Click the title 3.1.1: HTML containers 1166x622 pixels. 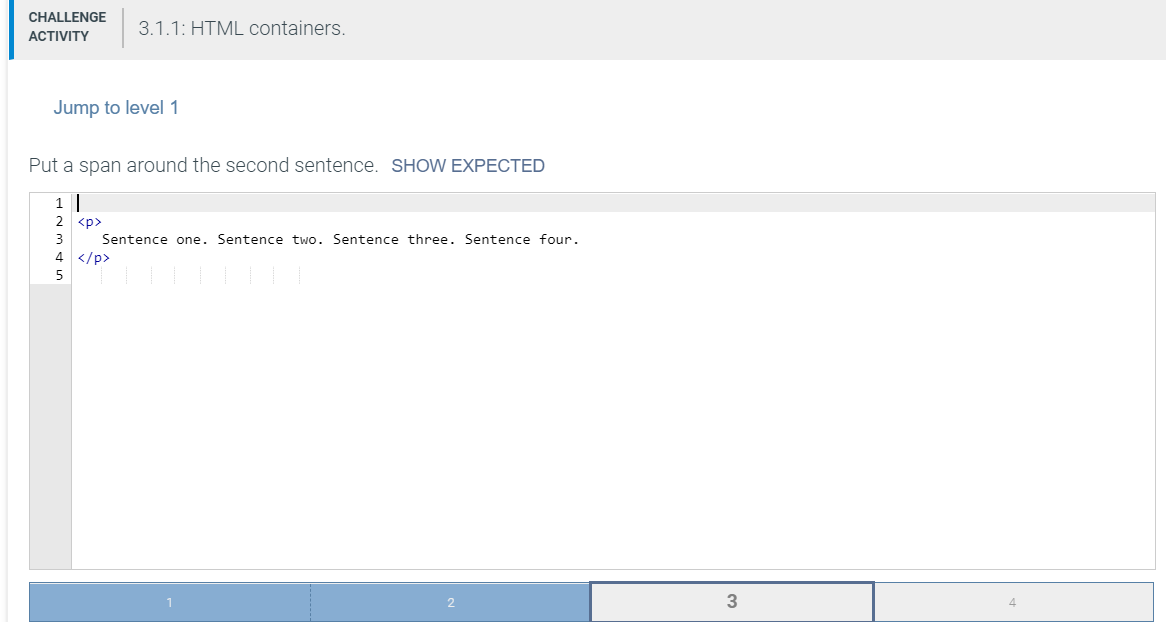pyautogui.click(x=241, y=28)
